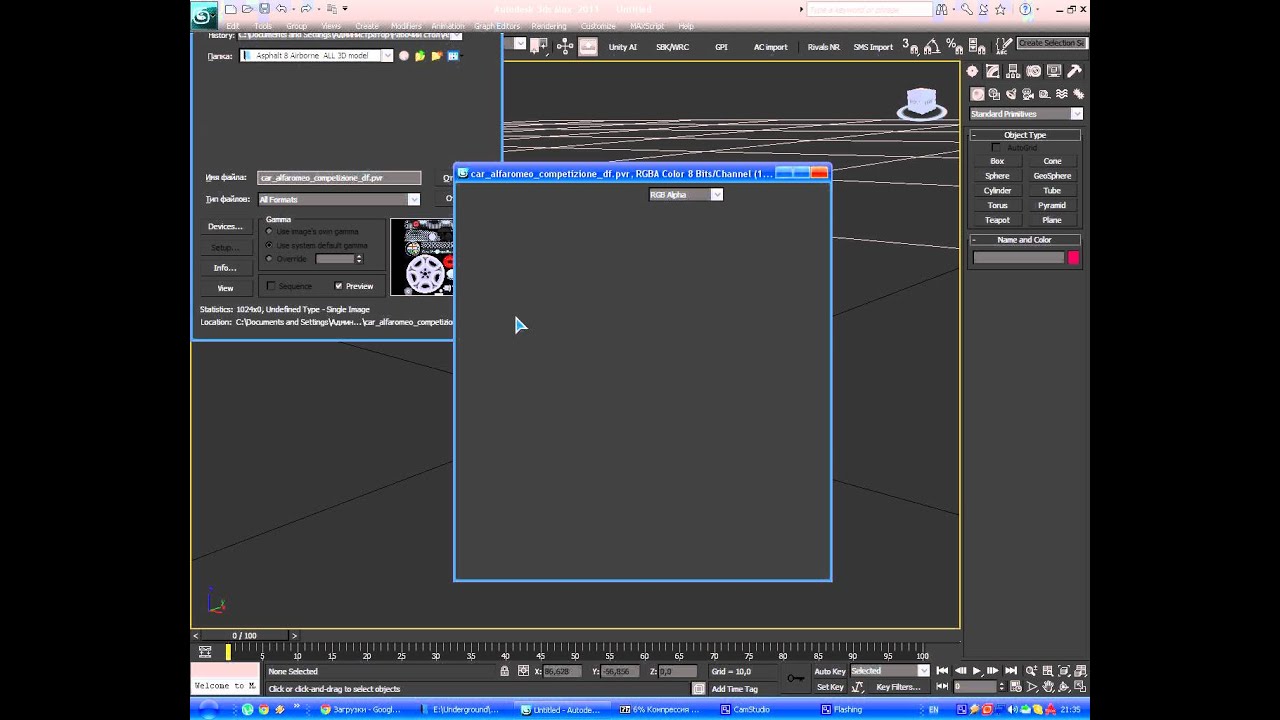1280x720 pixels.
Task: Open the RGB Alpha channel dropdown
Action: pyautogui.click(x=685, y=195)
